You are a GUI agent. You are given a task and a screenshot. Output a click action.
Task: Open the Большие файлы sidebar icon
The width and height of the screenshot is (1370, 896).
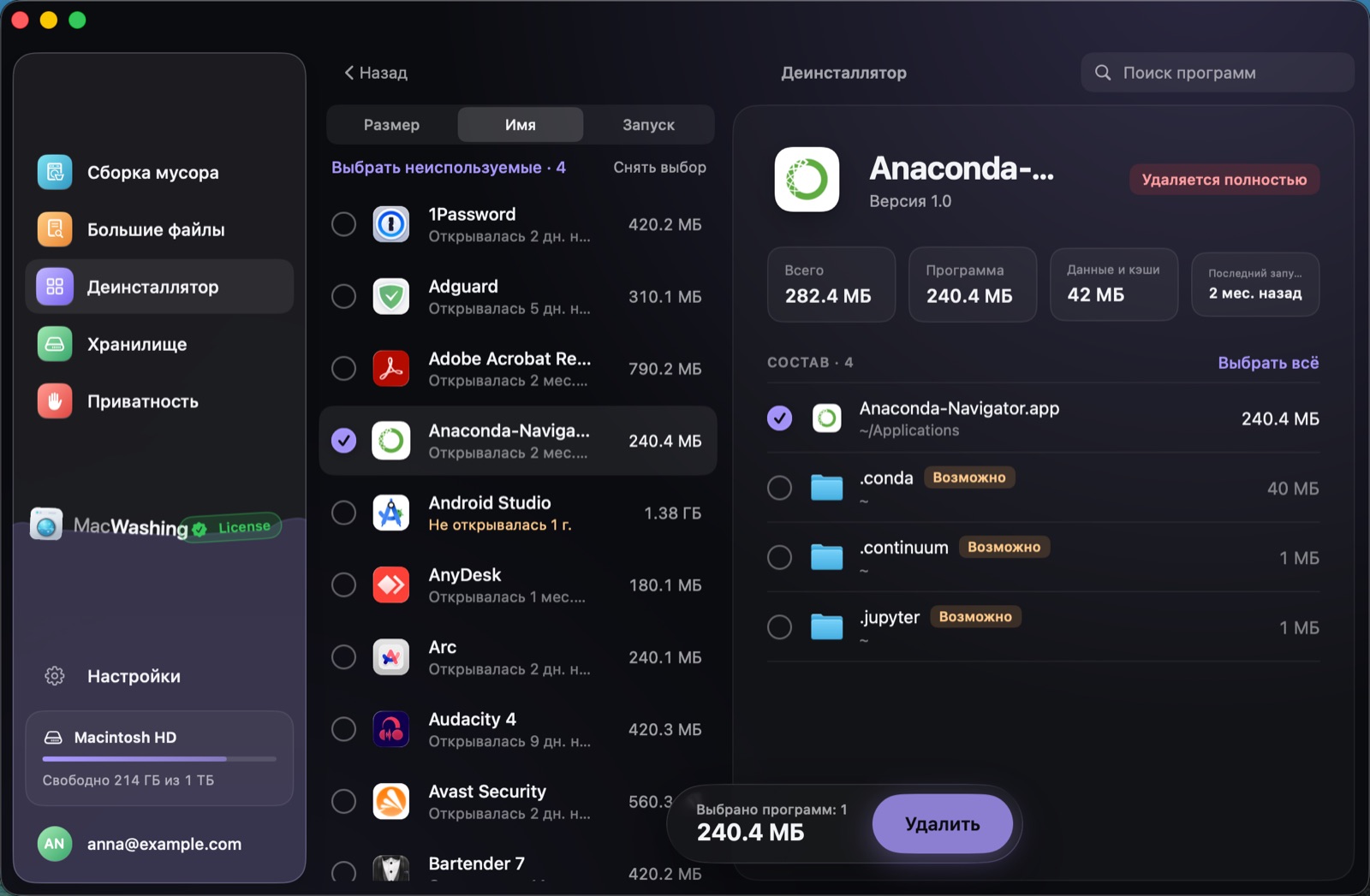(55, 229)
